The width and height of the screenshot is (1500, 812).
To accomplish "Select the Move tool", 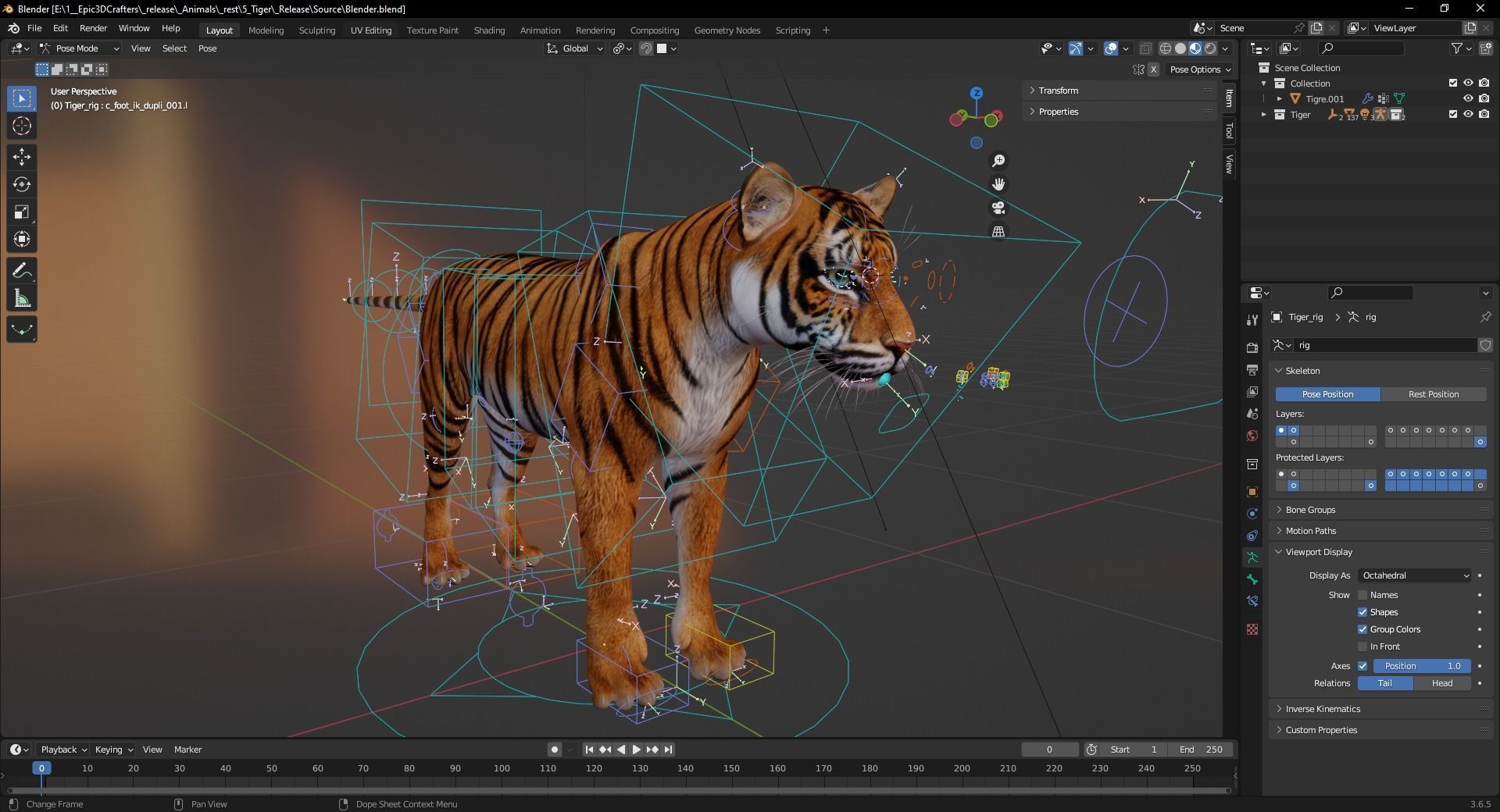I will [22, 157].
